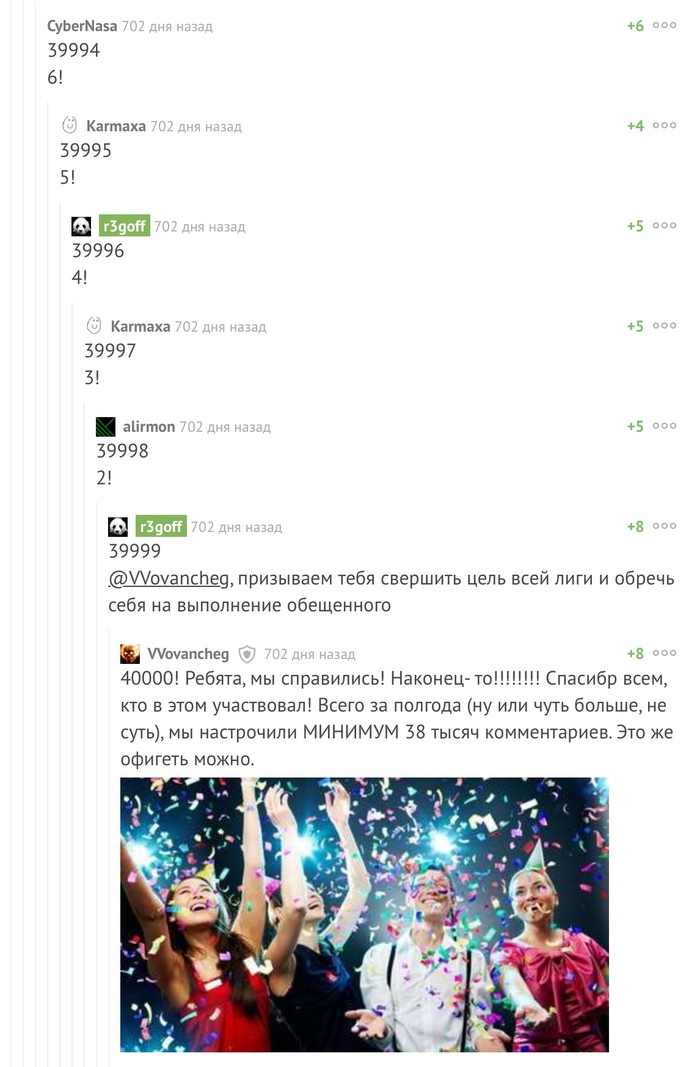Click the highlighted r3goff username on comment 39996
Image resolution: width=700 pixels, height=1067 pixels.
pos(124,226)
